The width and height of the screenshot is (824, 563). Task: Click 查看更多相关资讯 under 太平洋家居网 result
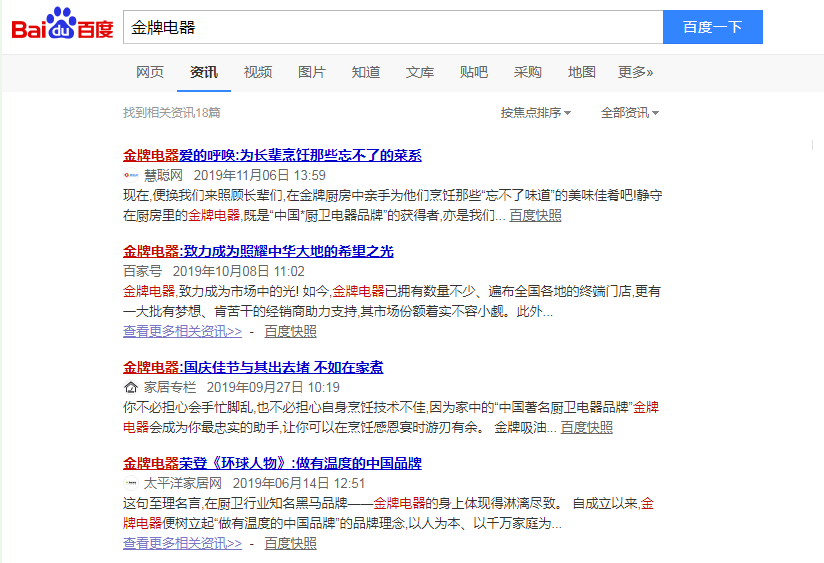pyautogui.click(x=182, y=543)
